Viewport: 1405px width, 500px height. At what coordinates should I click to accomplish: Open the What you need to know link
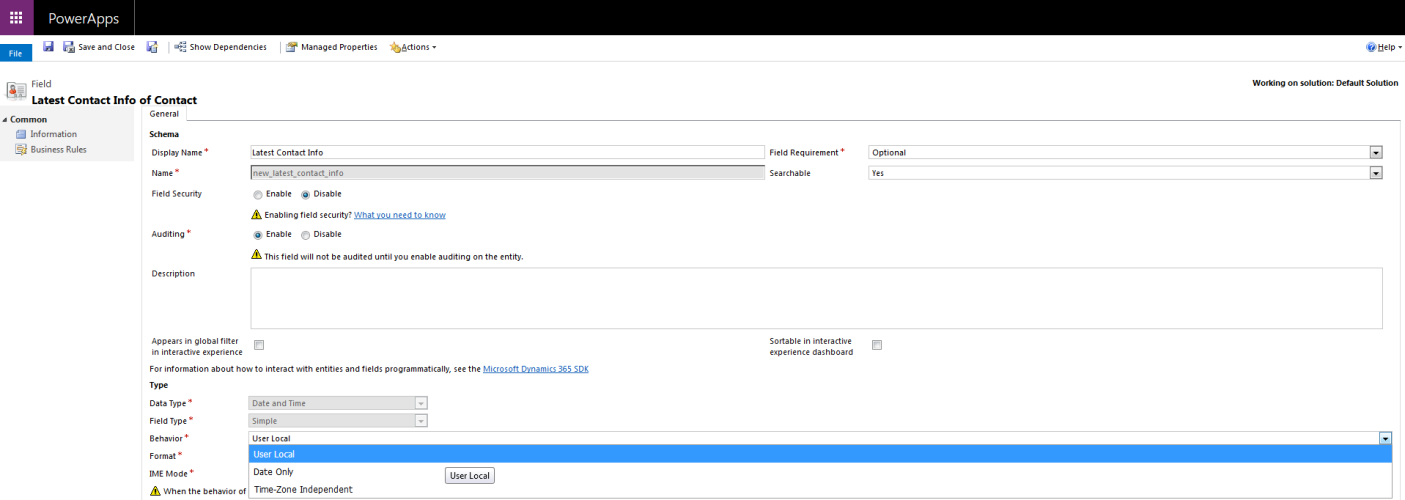[399, 215]
